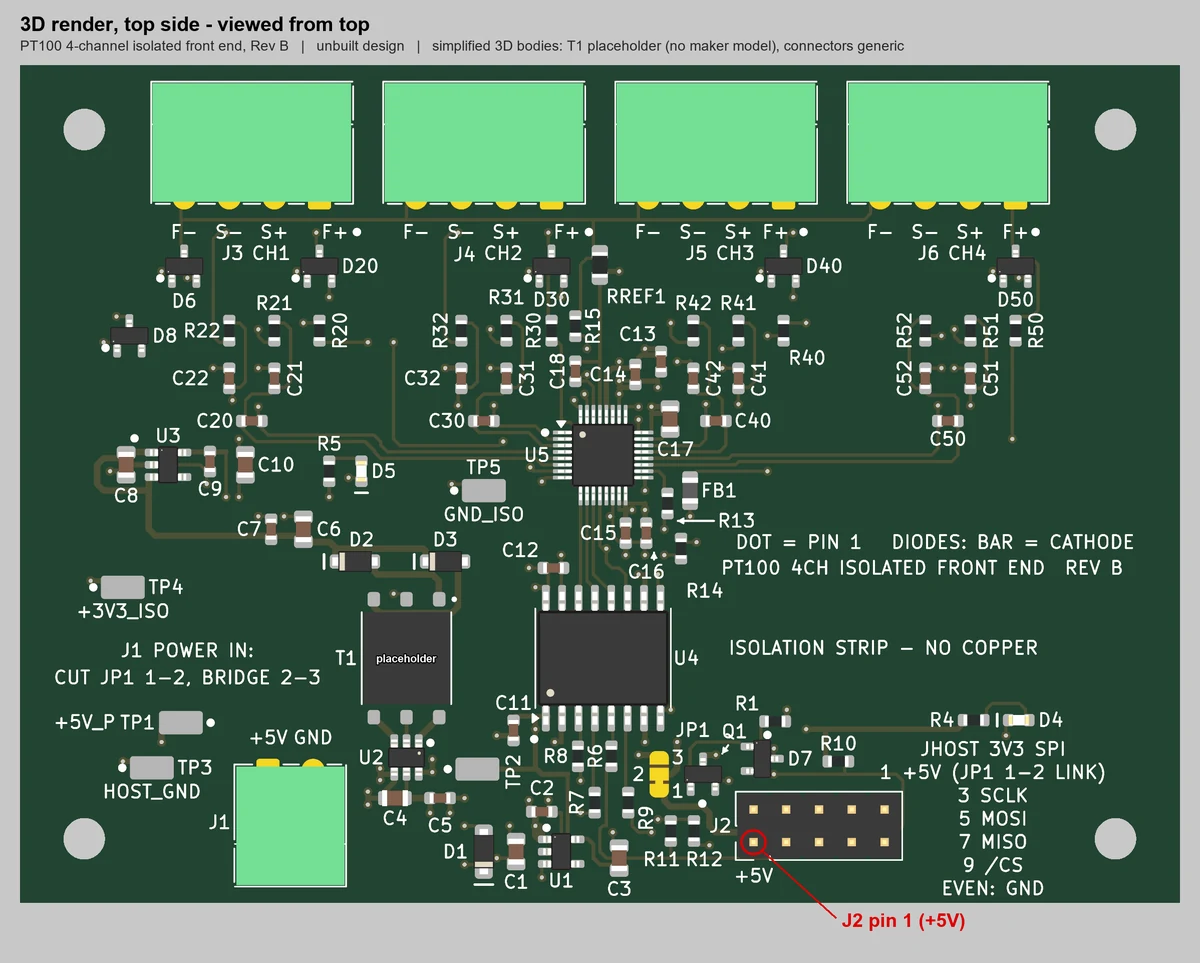Screen dimensions: 1200x963
Task: Select the U3 regulator chip
Action: [168, 466]
